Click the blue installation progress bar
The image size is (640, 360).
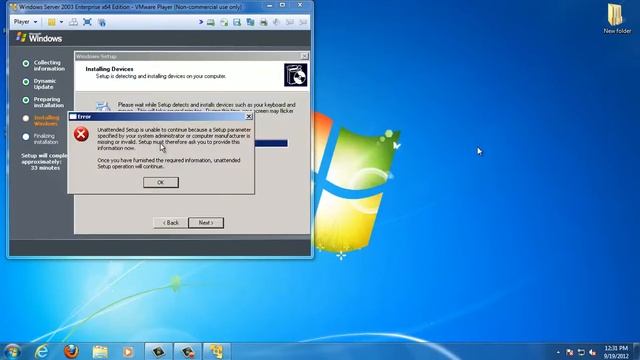click(271, 143)
